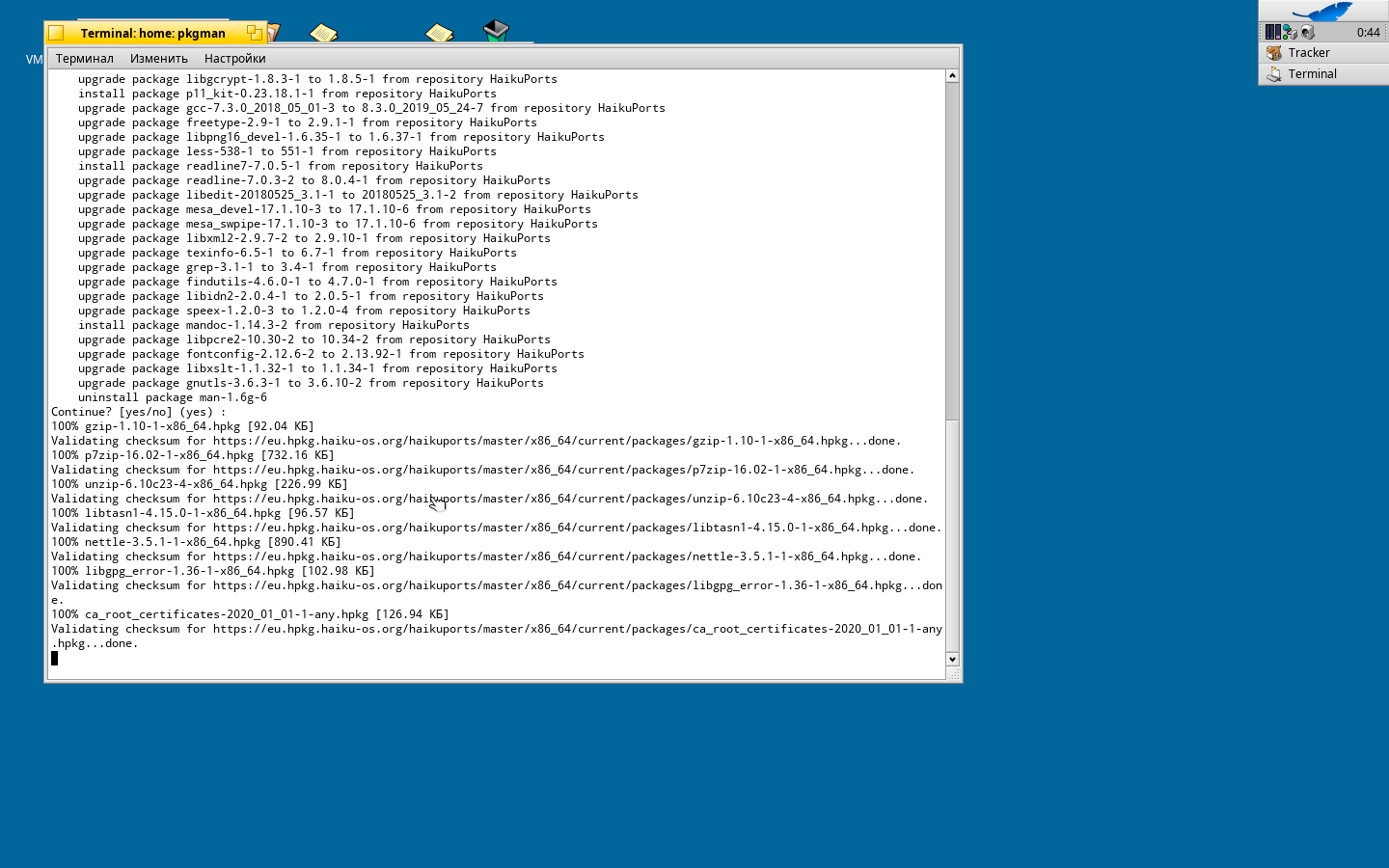
Task: Open the Настройки menu
Action: [x=234, y=59]
